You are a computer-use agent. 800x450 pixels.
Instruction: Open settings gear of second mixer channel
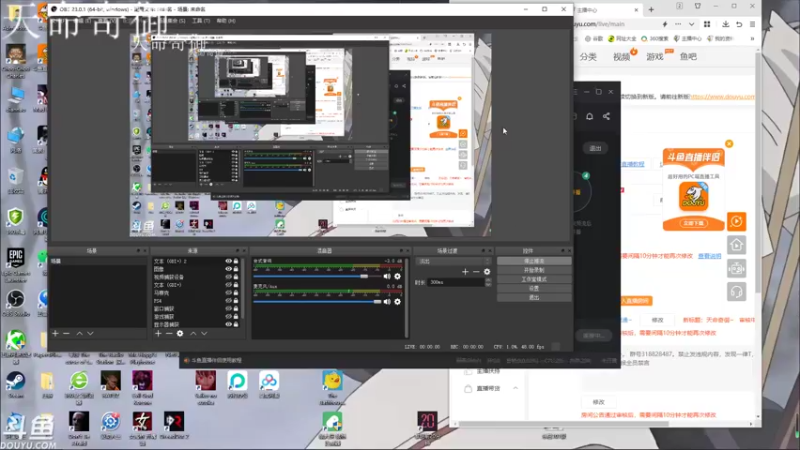coord(397,302)
